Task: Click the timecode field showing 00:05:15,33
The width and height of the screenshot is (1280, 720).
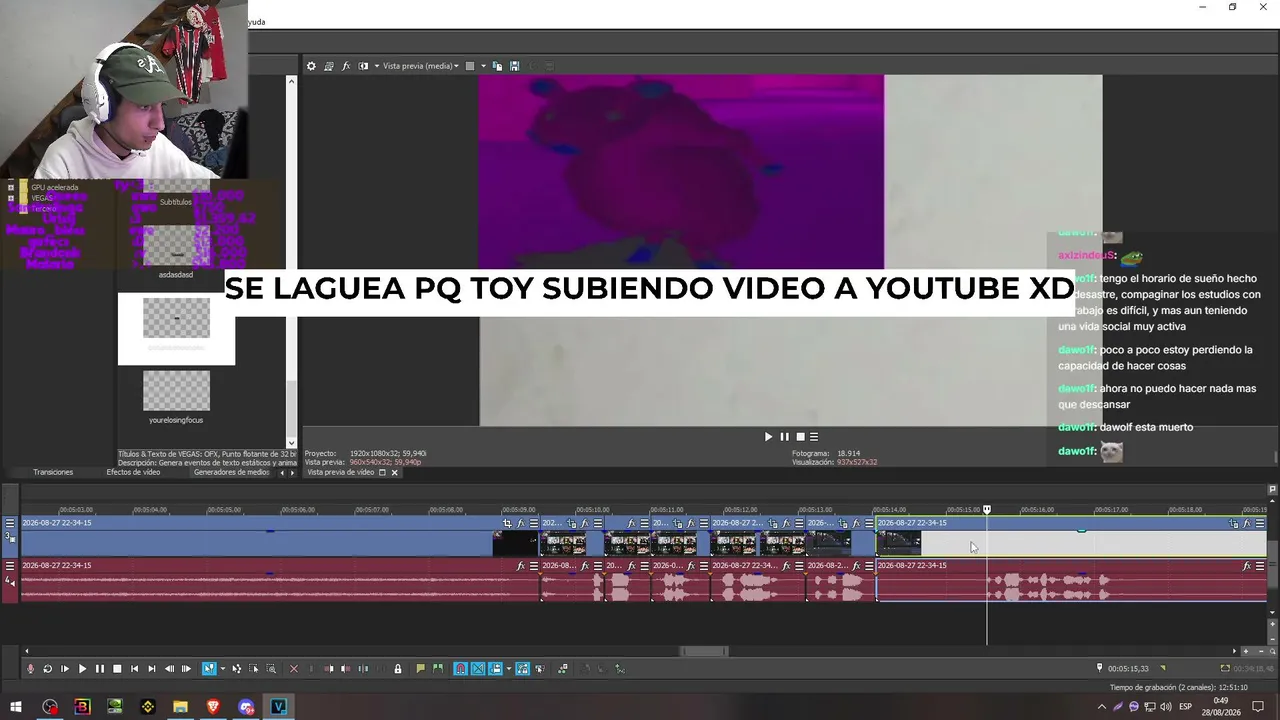Action: (x=1128, y=668)
